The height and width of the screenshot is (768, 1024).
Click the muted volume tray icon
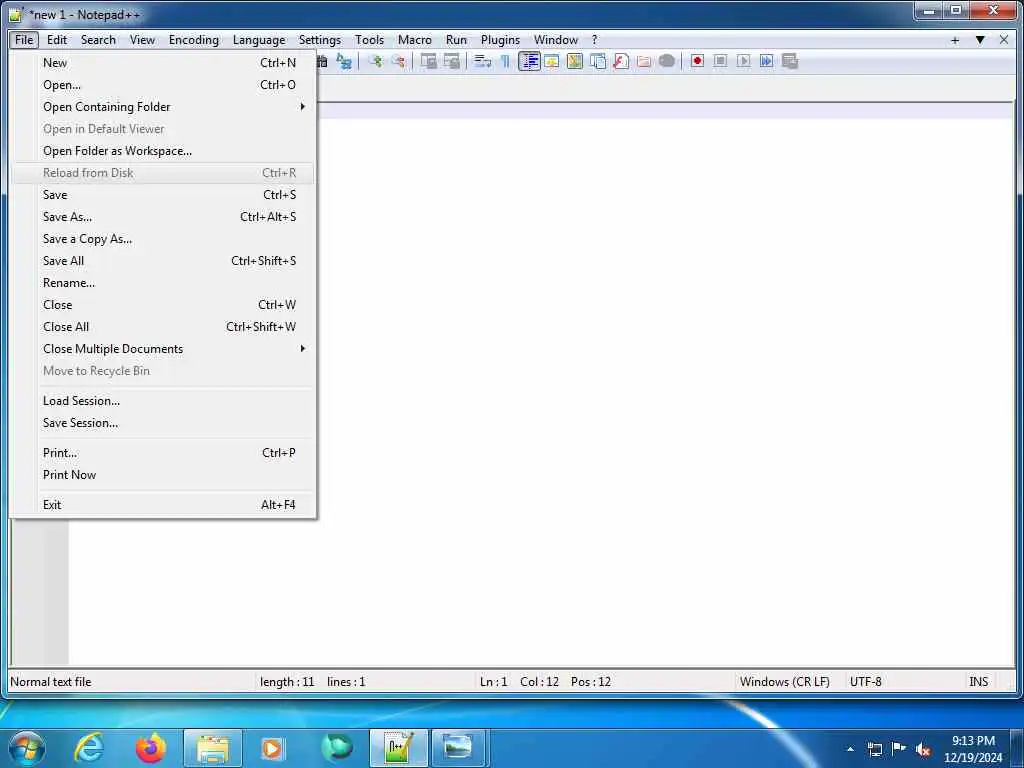(923, 749)
